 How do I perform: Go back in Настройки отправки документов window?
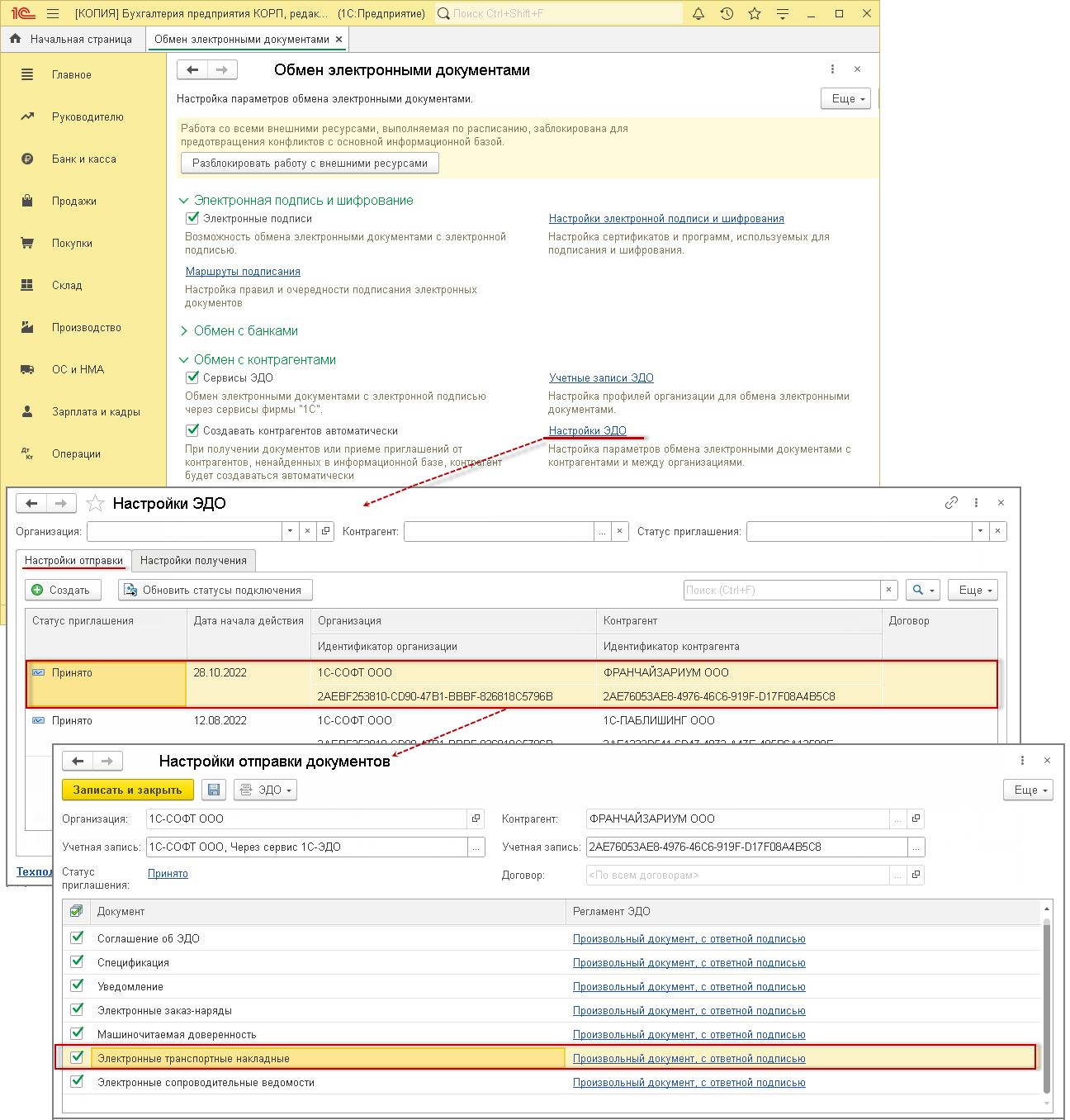click(x=78, y=761)
